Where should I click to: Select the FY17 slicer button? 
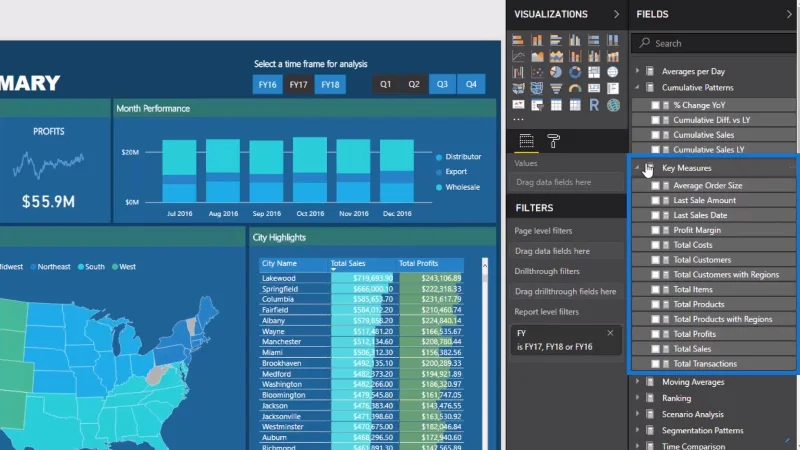point(298,85)
